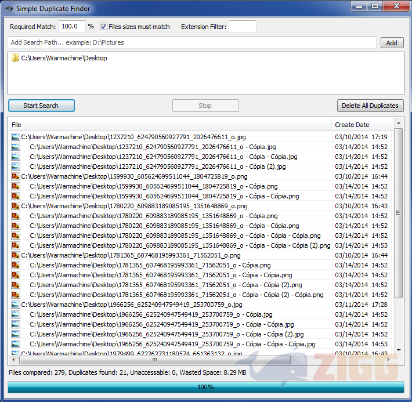Viewport: 412px width, 402px height.
Task: Select icon of 1237210 Cópia (2).jpg duplicate
Action: tap(15, 166)
